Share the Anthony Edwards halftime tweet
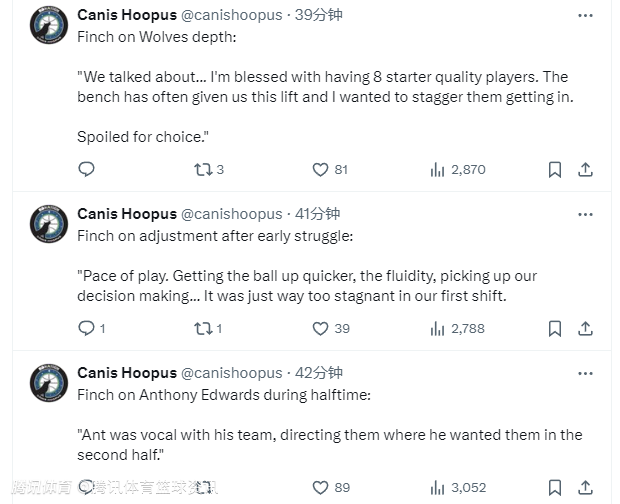This screenshot has width=620, height=504. [x=586, y=488]
